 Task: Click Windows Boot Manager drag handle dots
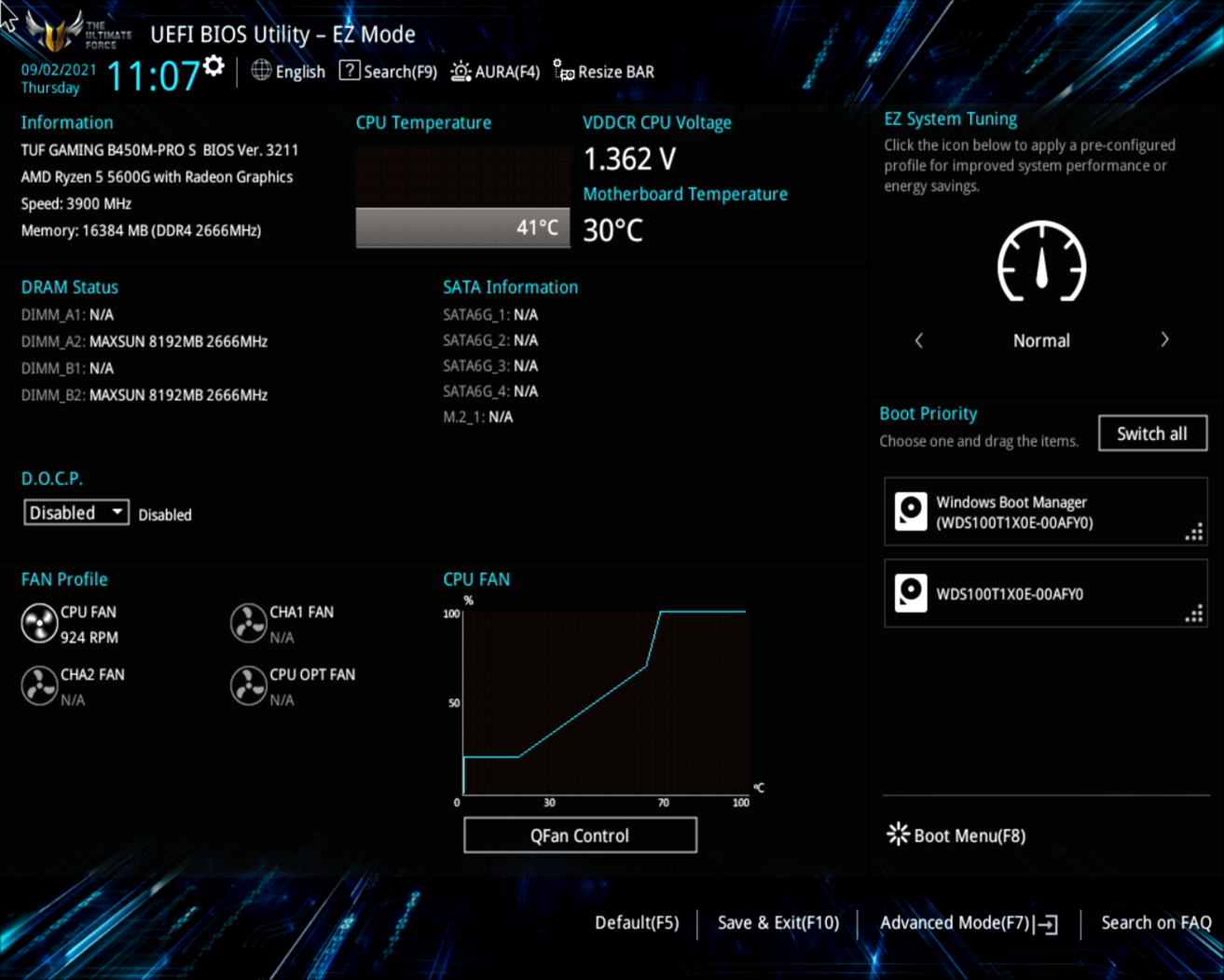(1193, 532)
